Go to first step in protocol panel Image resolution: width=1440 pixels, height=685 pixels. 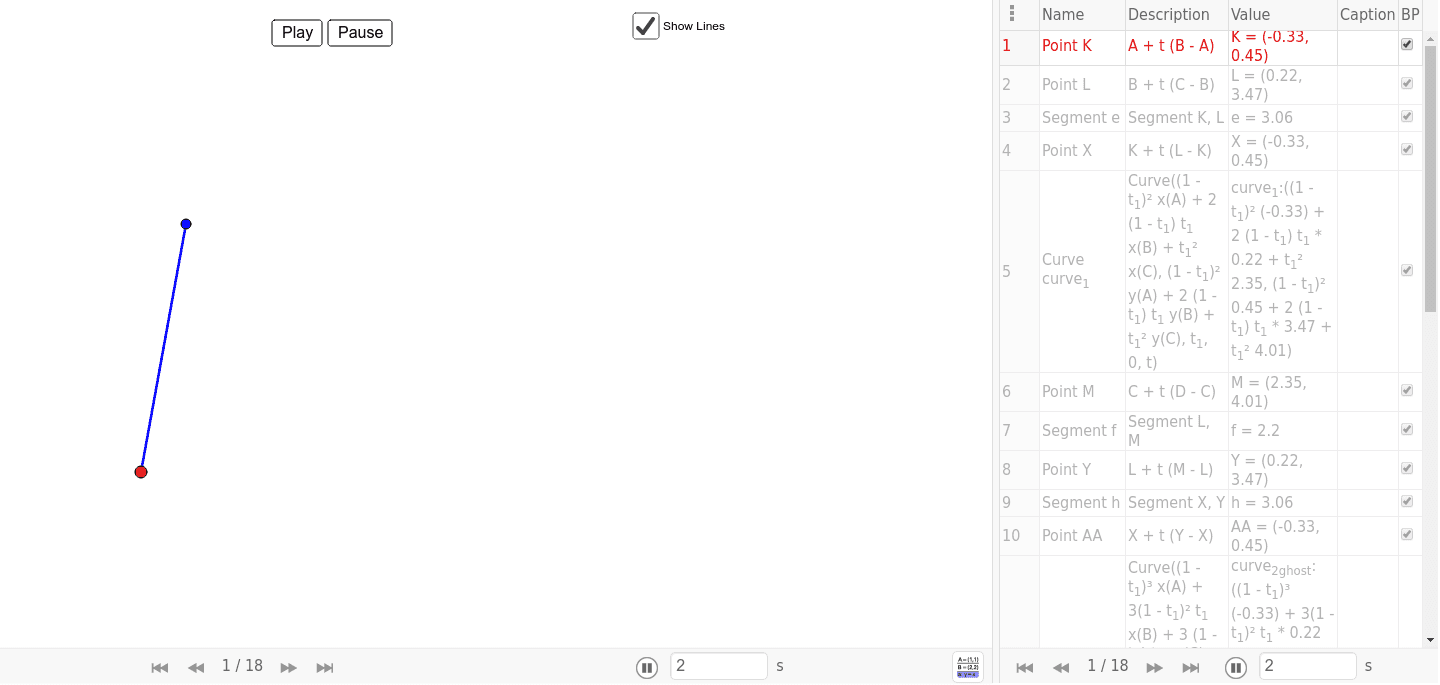[x=1024, y=668]
